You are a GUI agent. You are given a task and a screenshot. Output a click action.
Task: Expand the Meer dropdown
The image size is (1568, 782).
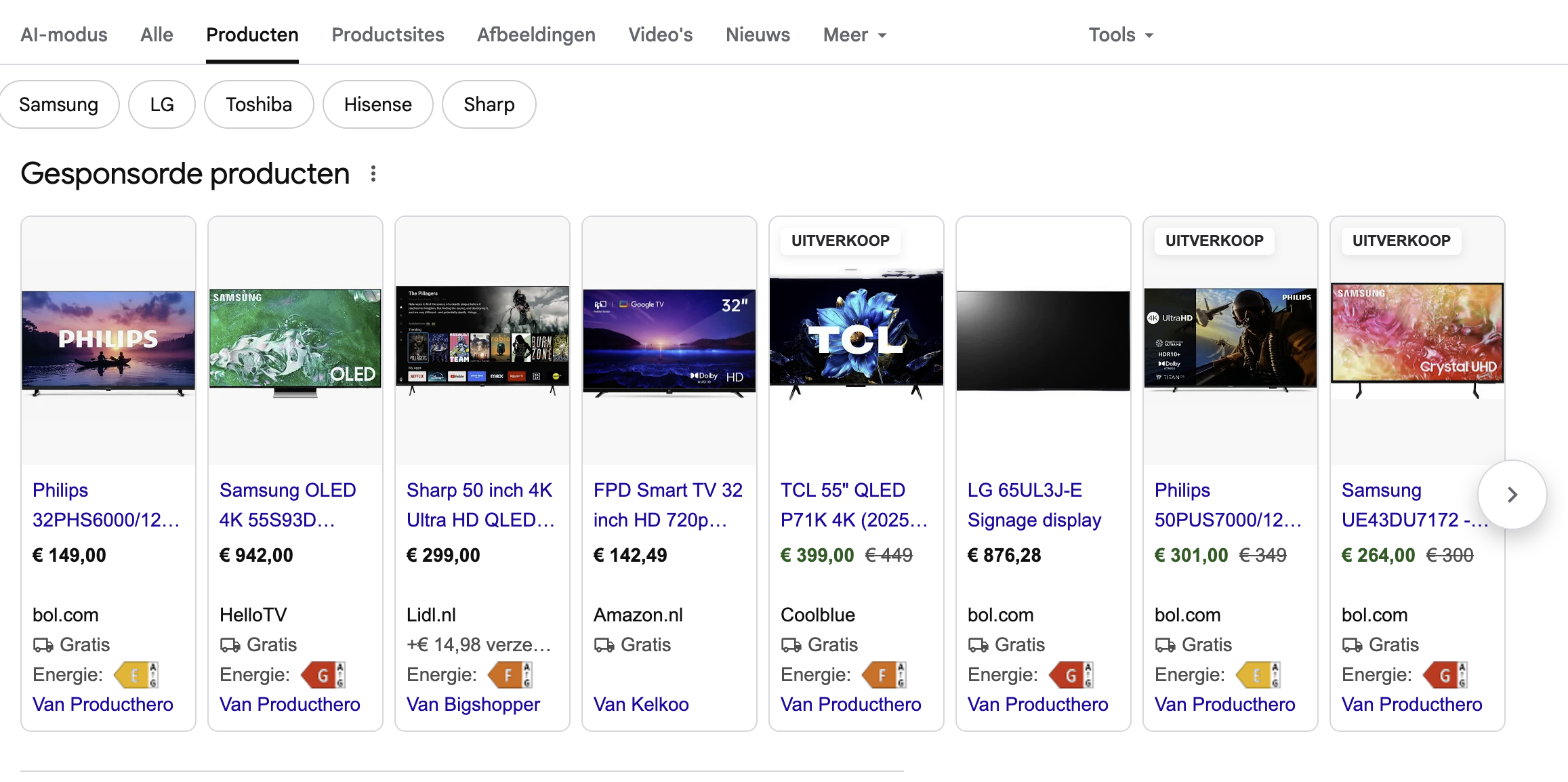tap(854, 35)
